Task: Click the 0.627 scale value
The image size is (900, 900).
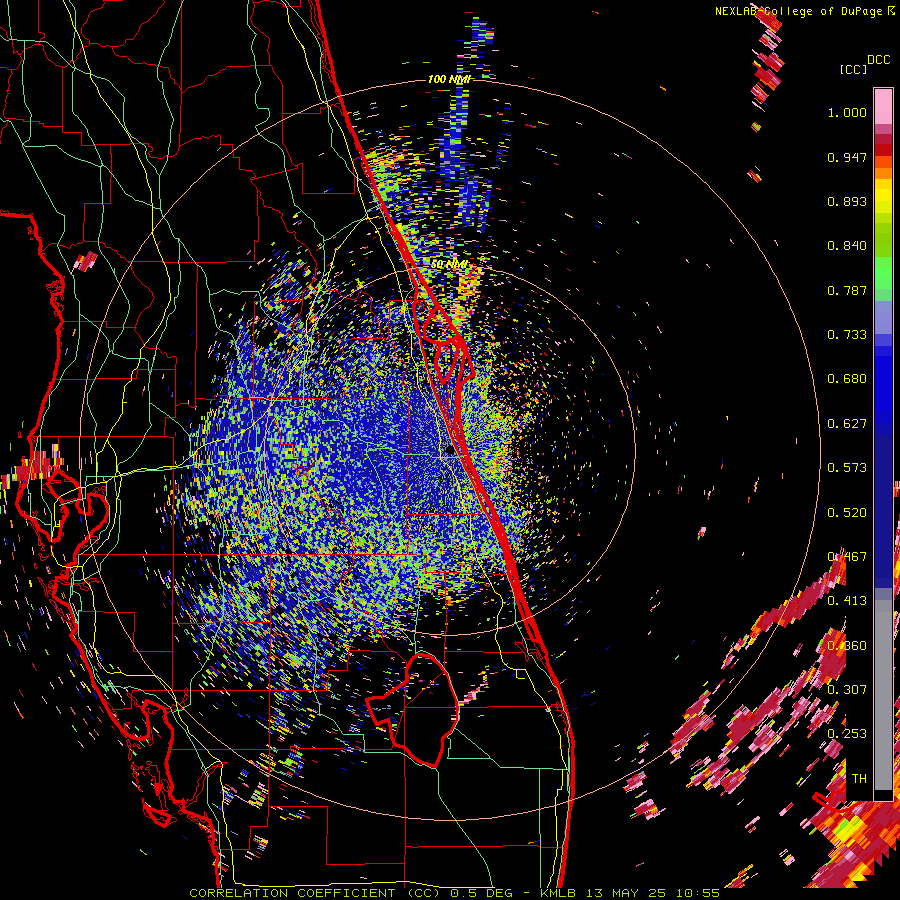Action: pos(847,424)
